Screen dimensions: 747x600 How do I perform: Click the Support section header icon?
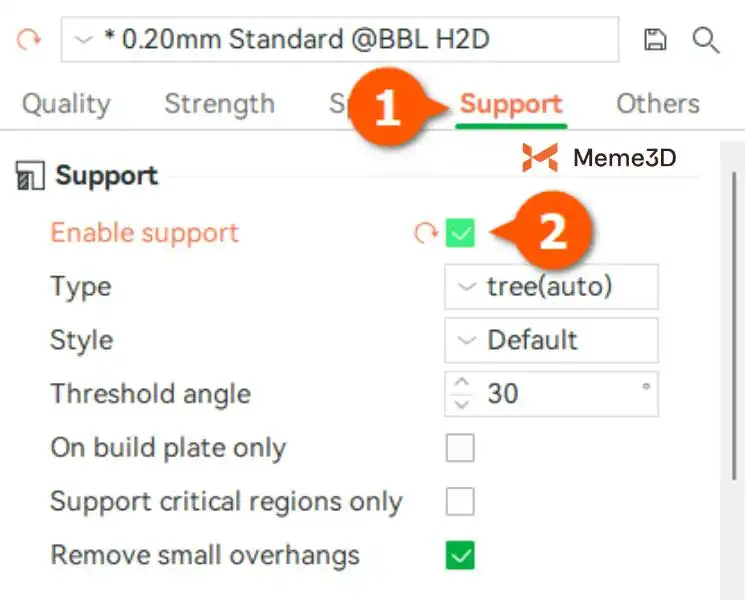(x=30, y=177)
